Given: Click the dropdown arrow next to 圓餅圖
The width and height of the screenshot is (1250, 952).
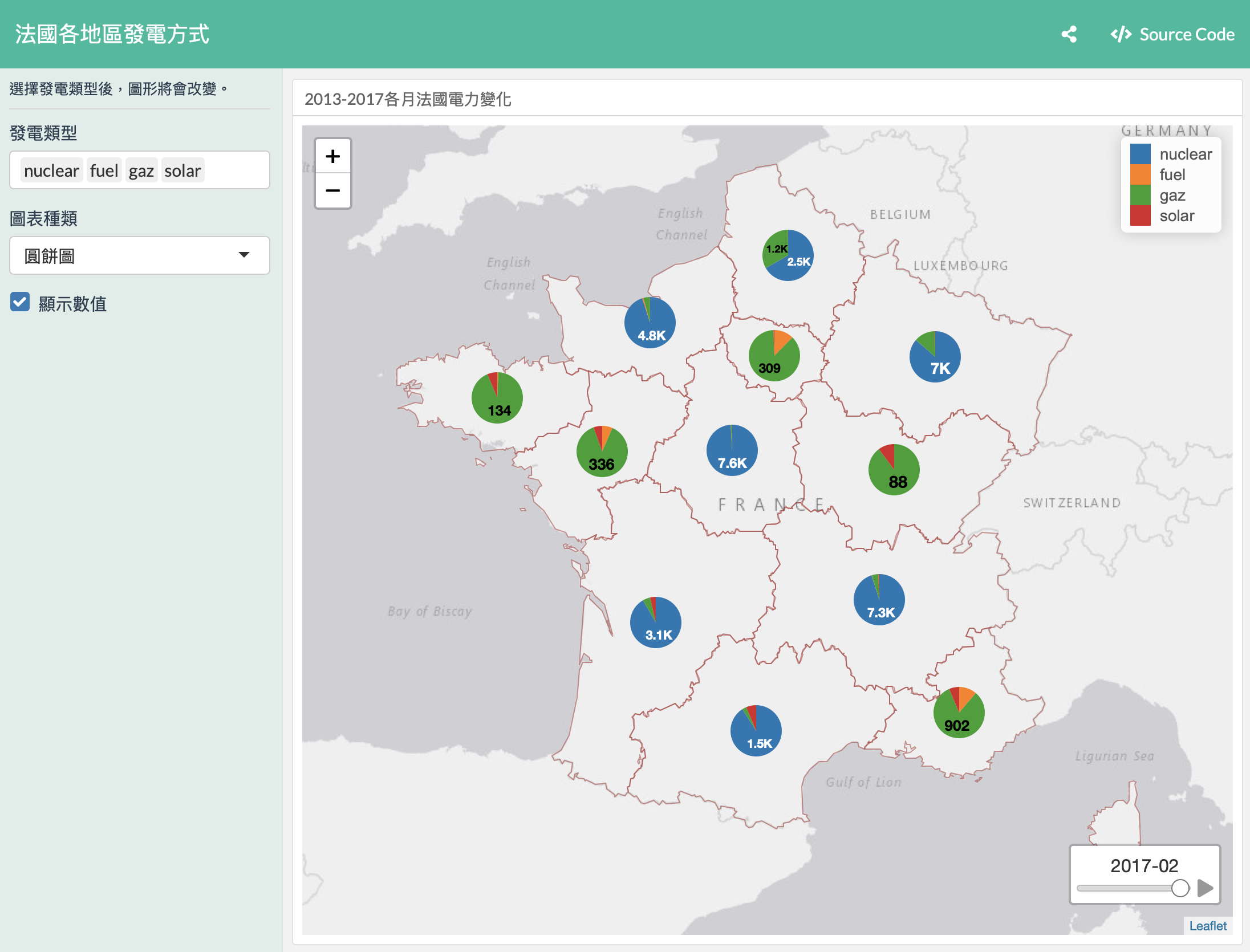Looking at the screenshot, I should tap(245, 255).
